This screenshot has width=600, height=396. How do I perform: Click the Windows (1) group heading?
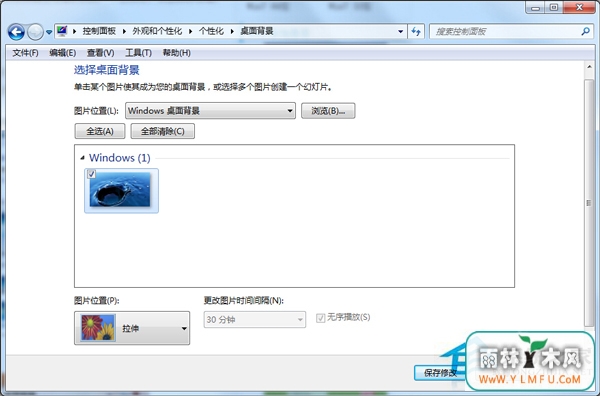(119, 158)
